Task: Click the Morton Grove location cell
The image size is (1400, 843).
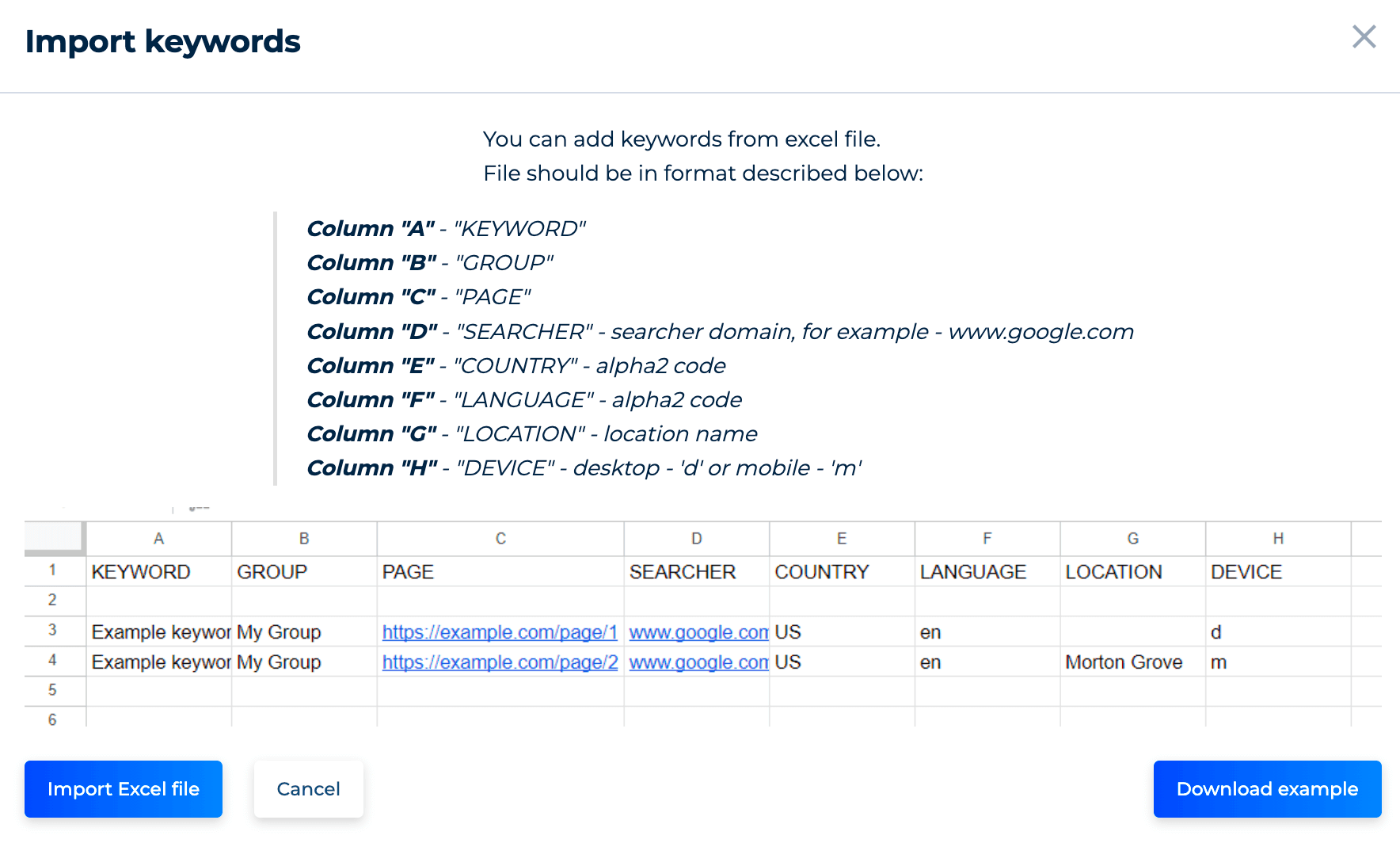Action: point(1133,662)
